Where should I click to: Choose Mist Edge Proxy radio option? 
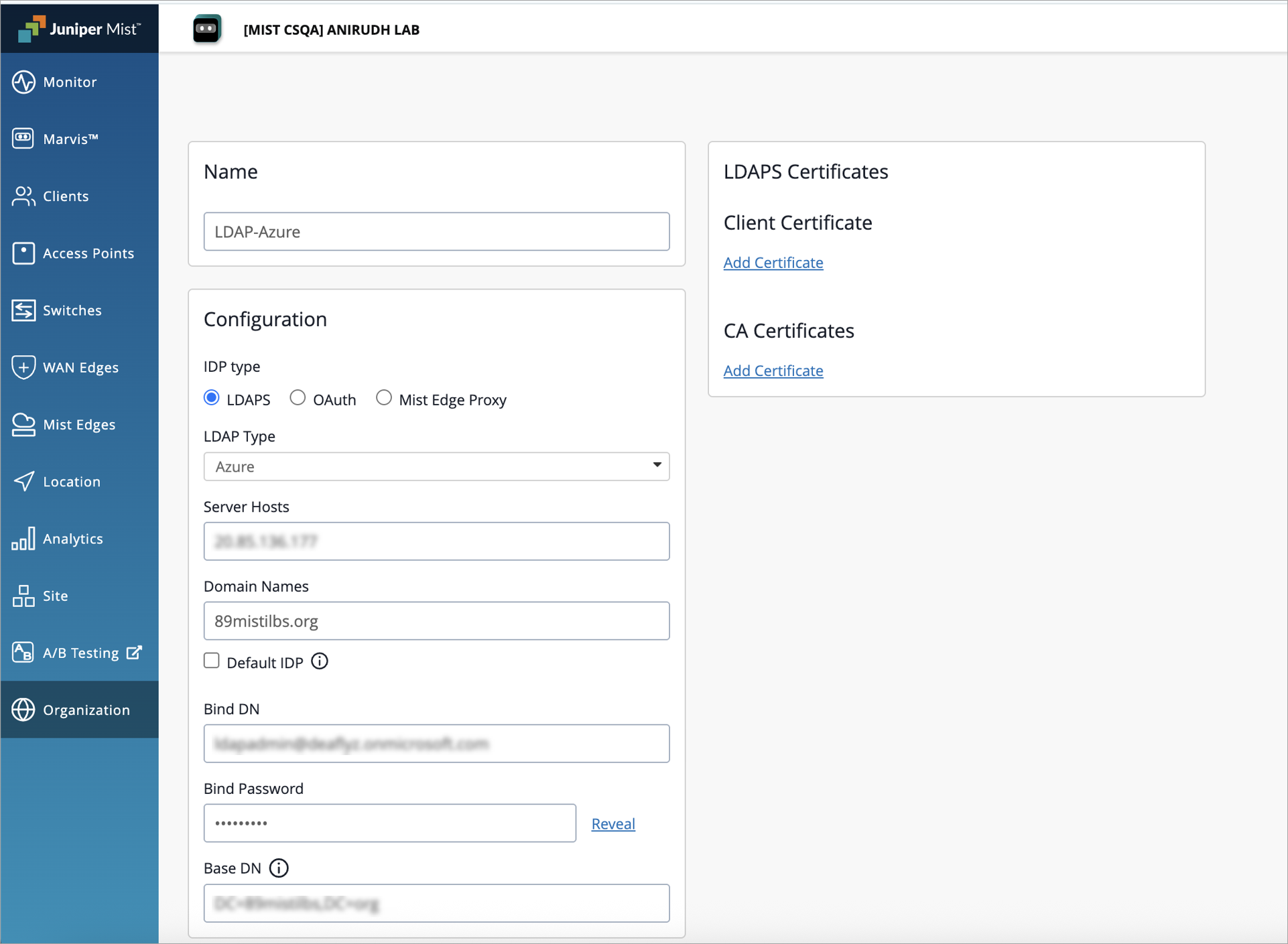pyautogui.click(x=383, y=398)
